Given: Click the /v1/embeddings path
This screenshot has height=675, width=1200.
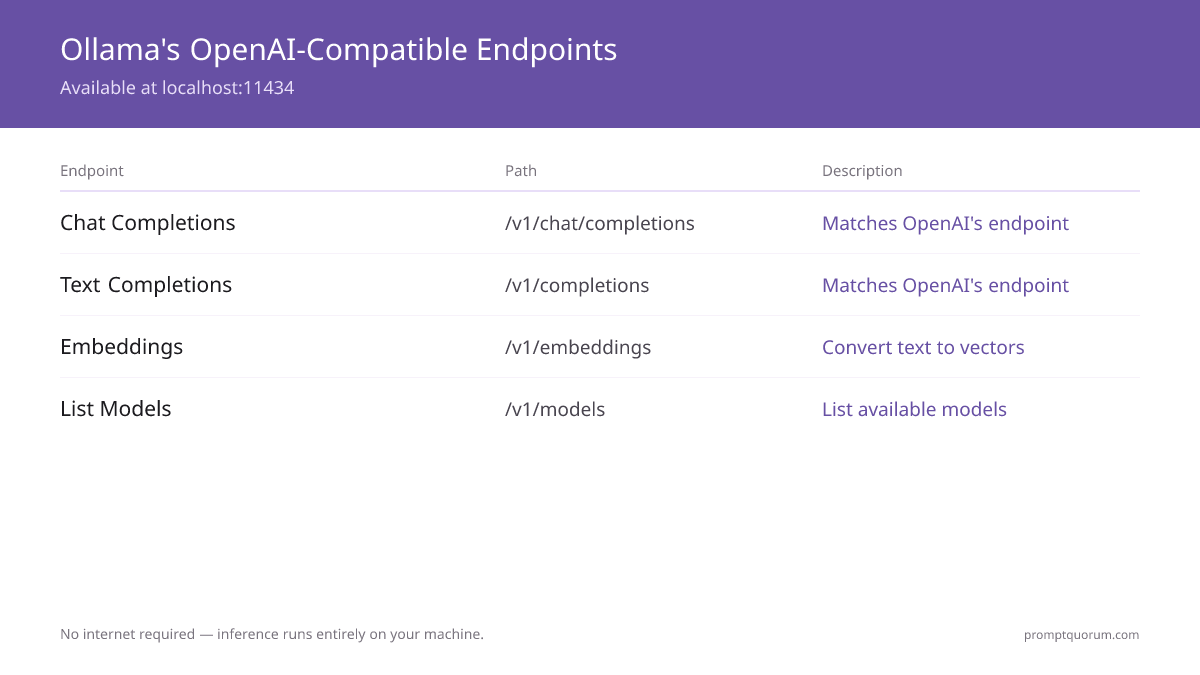Looking at the screenshot, I should 578,348.
